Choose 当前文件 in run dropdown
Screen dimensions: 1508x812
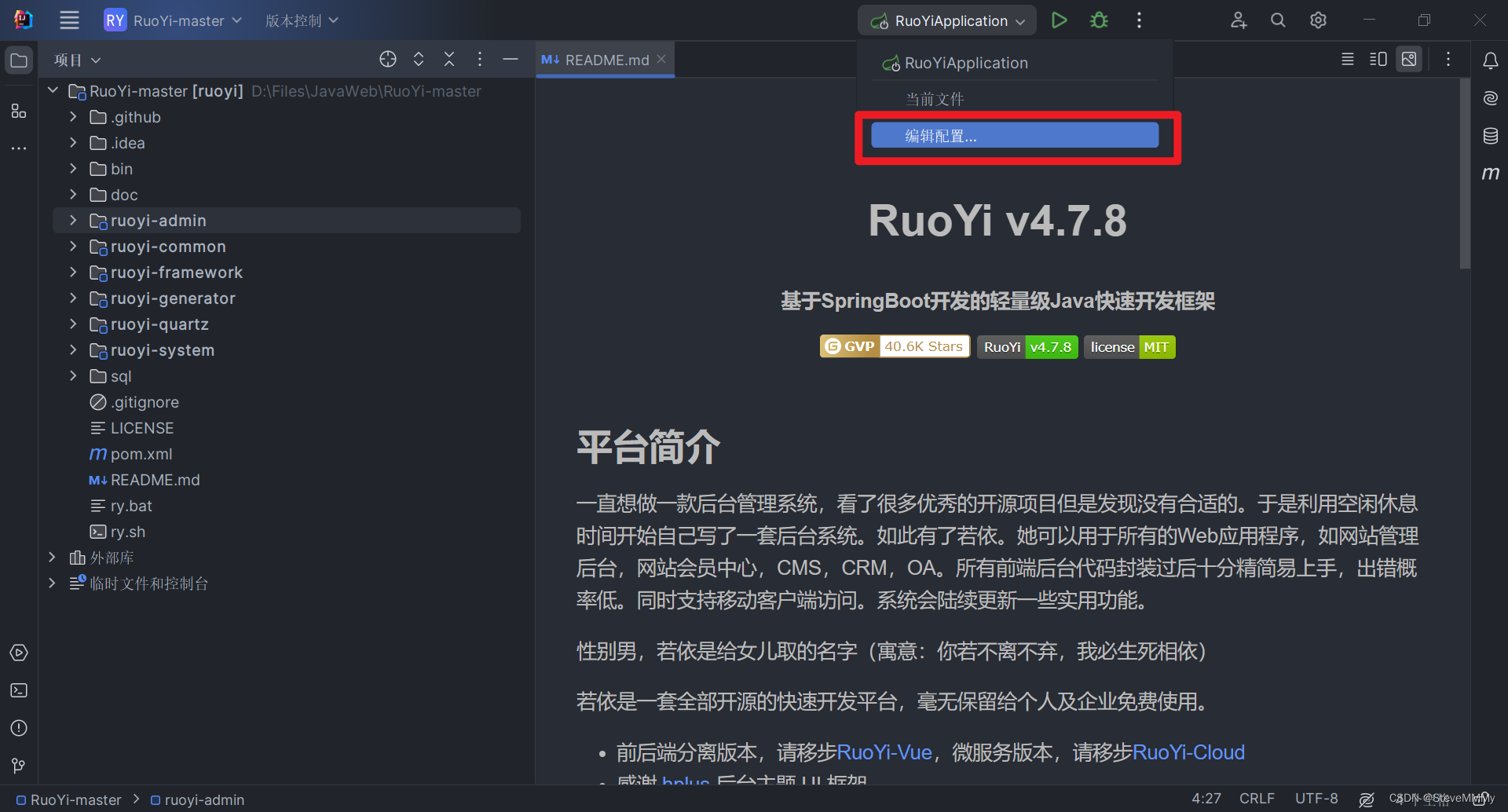(1015, 99)
